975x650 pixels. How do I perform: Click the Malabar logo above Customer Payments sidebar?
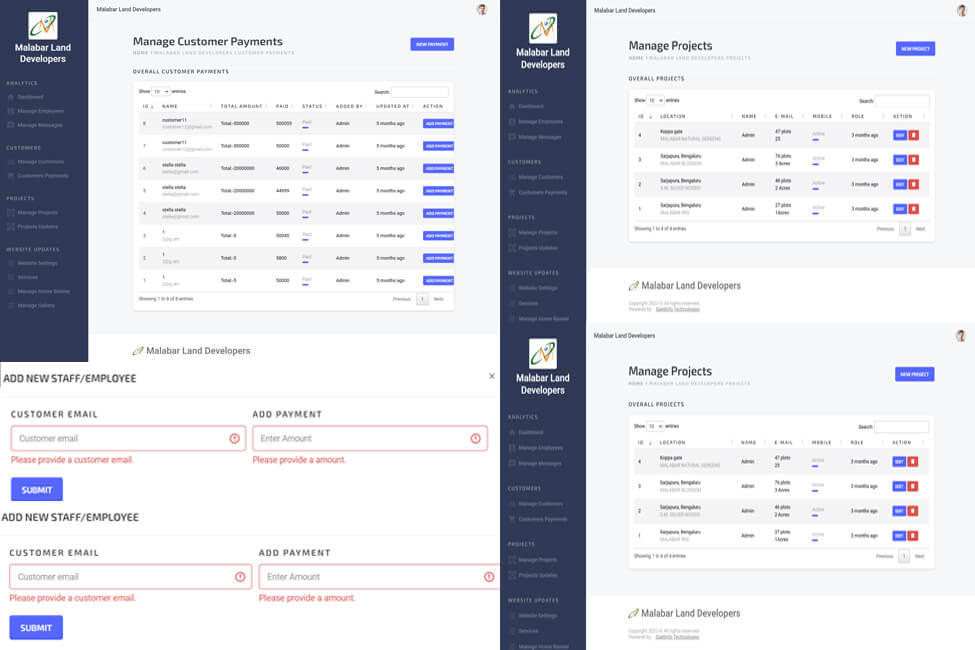coord(43,26)
